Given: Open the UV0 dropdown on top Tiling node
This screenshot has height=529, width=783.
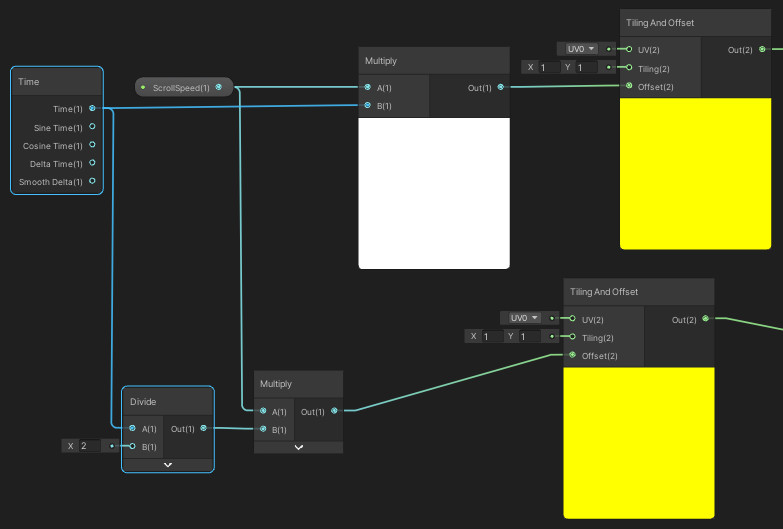Looking at the screenshot, I should (580, 48).
